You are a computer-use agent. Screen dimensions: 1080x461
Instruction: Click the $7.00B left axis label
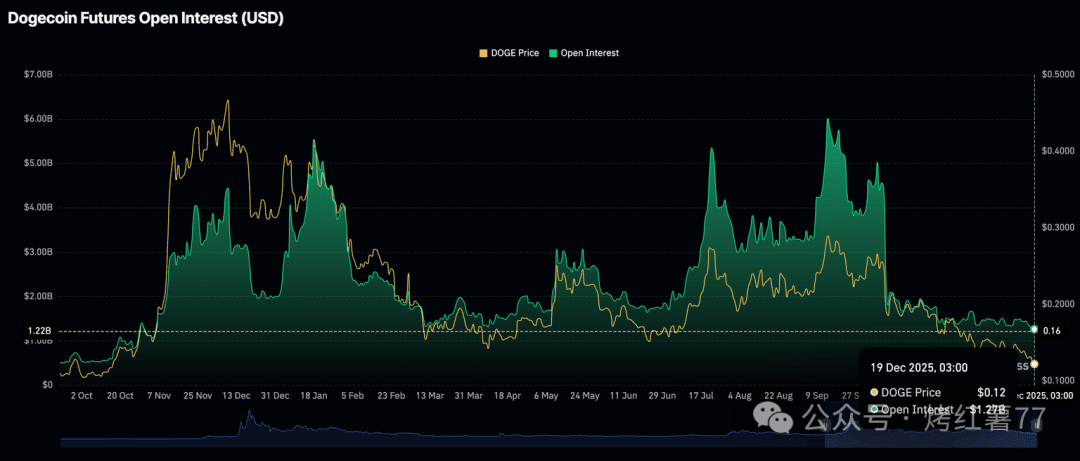(x=37, y=75)
